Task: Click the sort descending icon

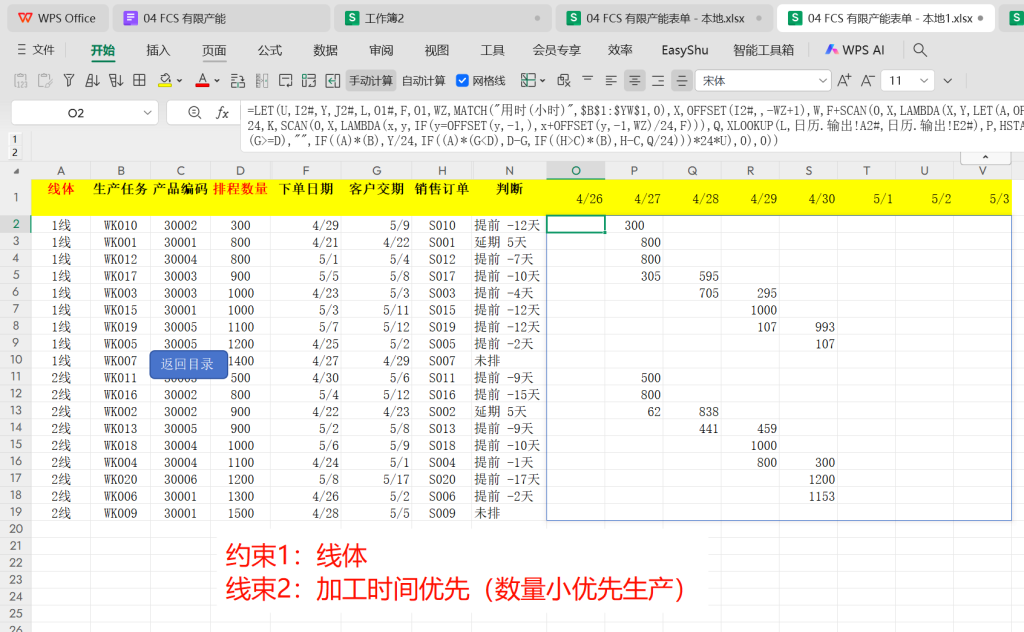Action: [116, 80]
